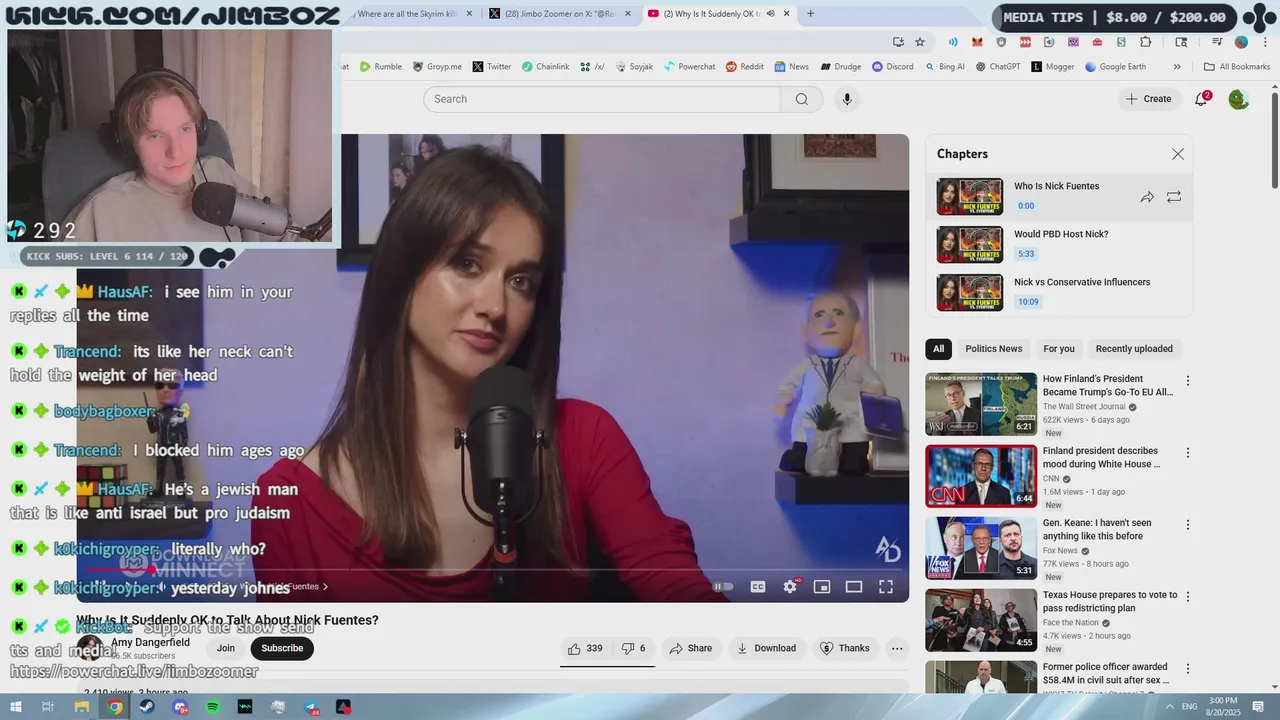Open Rumble bookmark
The height and width of the screenshot is (720, 1280).
click(x=381, y=67)
